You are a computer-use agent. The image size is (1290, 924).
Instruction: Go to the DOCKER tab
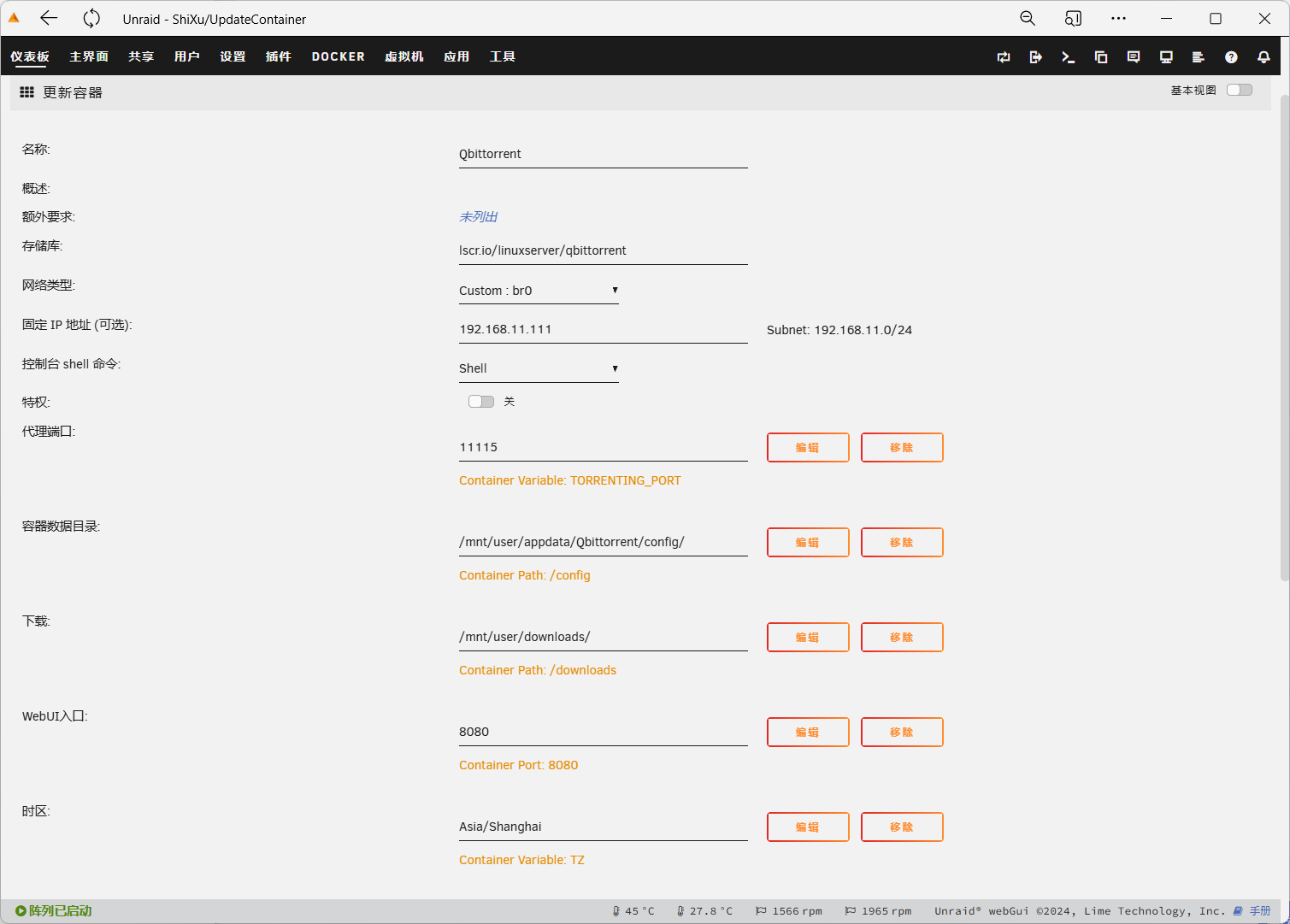click(338, 56)
